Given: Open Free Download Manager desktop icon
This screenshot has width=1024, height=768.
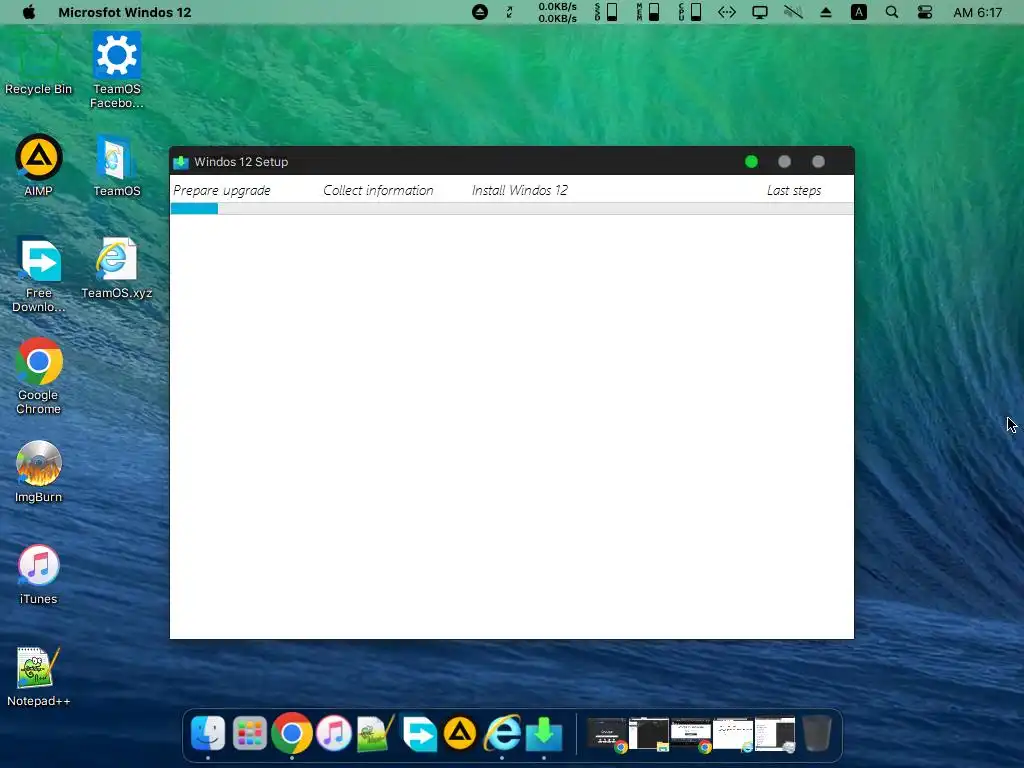Looking at the screenshot, I should (x=39, y=275).
